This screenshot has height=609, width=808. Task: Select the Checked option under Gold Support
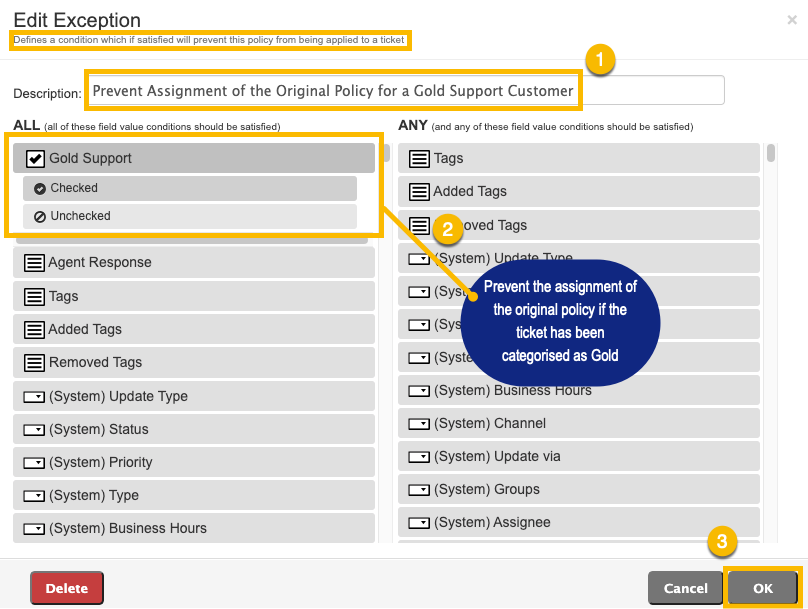click(x=190, y=188)
